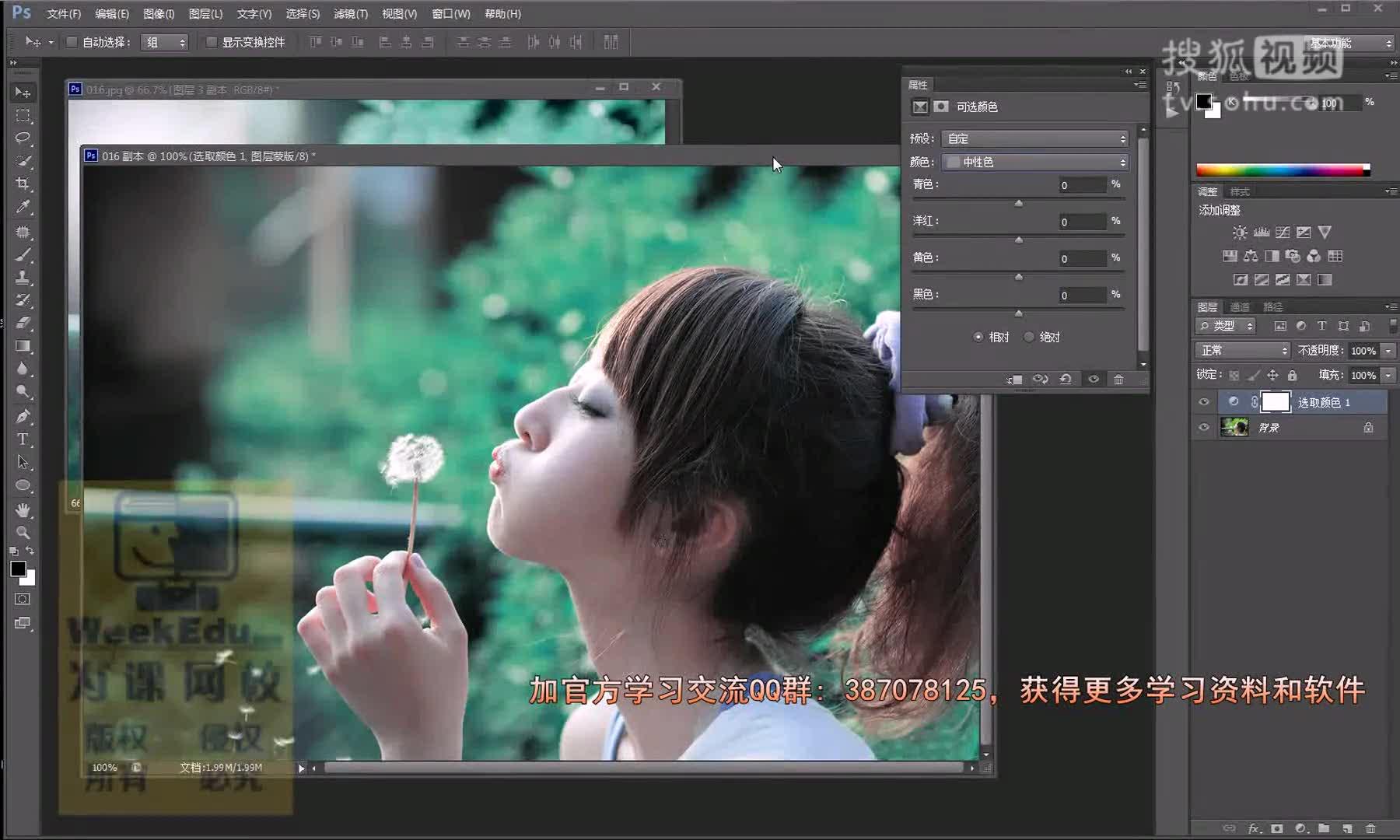Viewport: 1400px width, 840px height.
Task: Open the 正常 blending mode dropdown
Action: point(1242,350)
